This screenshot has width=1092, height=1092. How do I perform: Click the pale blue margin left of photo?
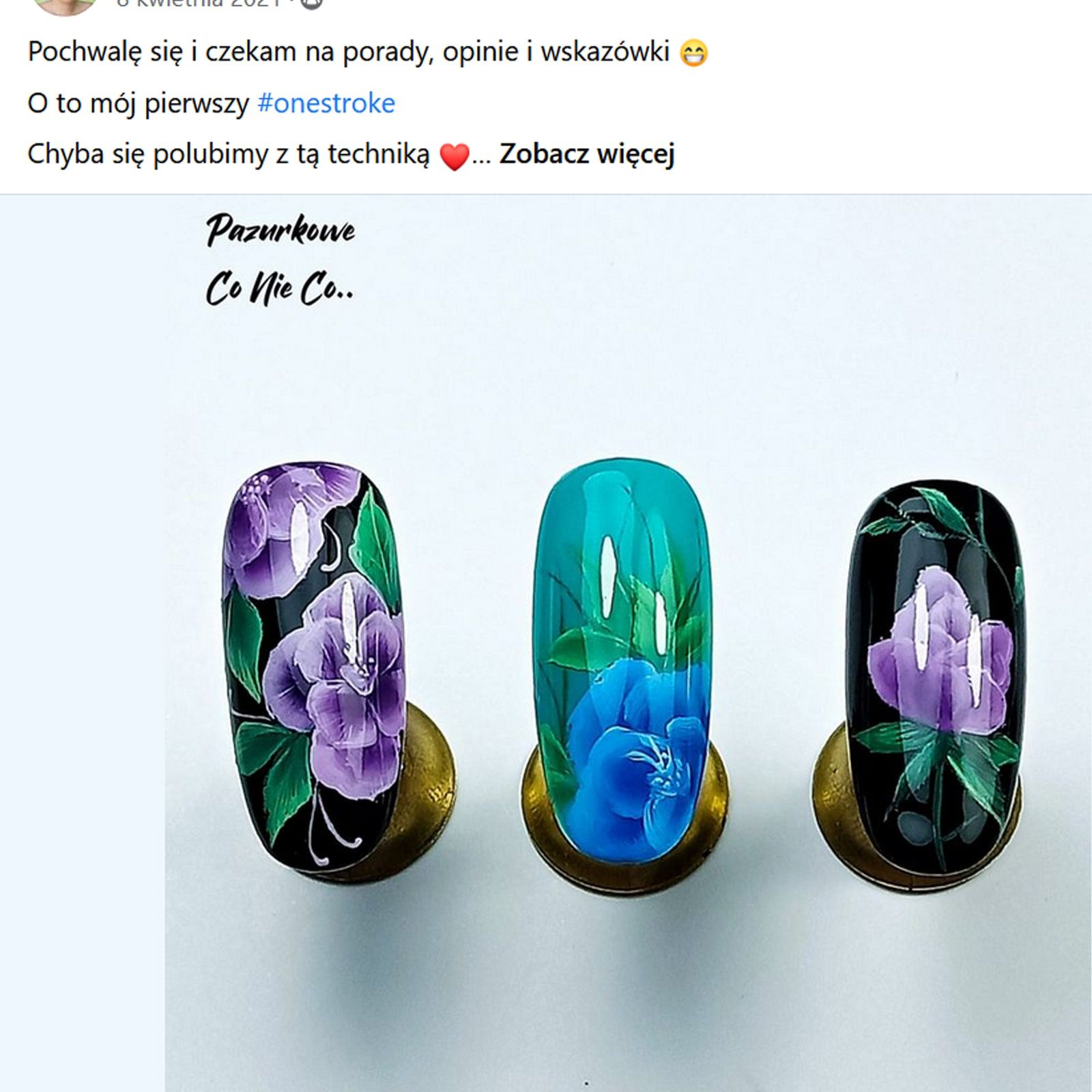tap(82, 642)
